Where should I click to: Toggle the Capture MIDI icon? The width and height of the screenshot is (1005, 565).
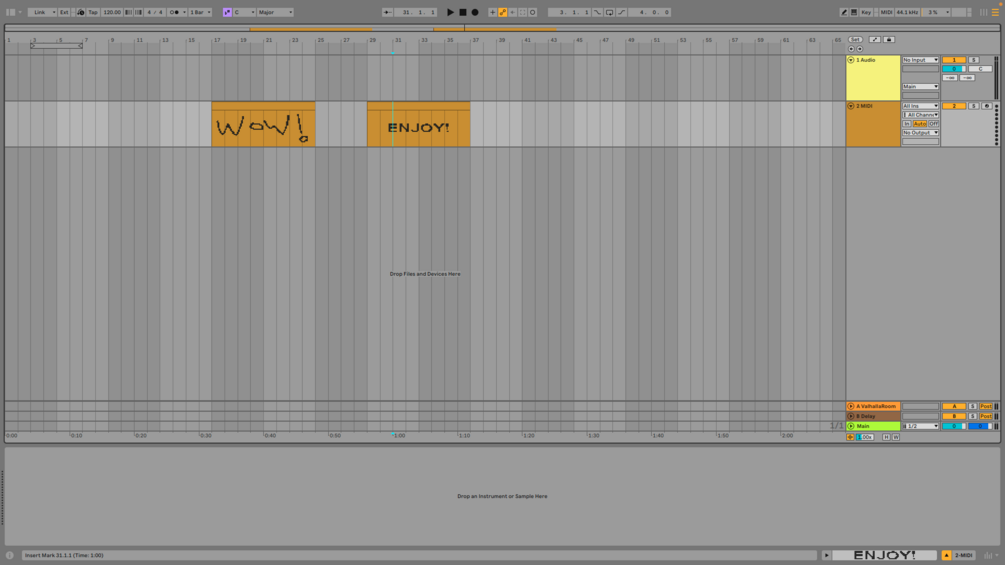pyautogui.click(x=522, y=12)
